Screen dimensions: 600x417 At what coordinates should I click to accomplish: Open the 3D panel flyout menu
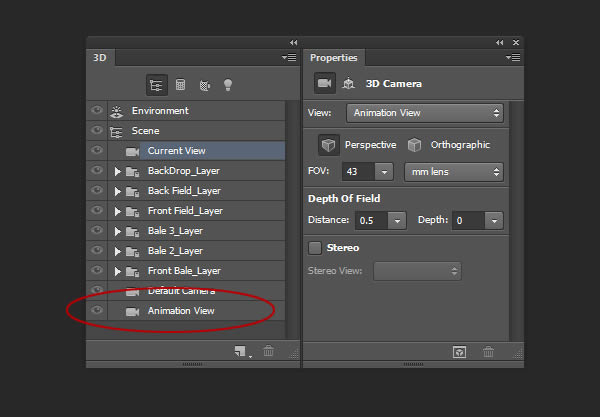(289, 57)
